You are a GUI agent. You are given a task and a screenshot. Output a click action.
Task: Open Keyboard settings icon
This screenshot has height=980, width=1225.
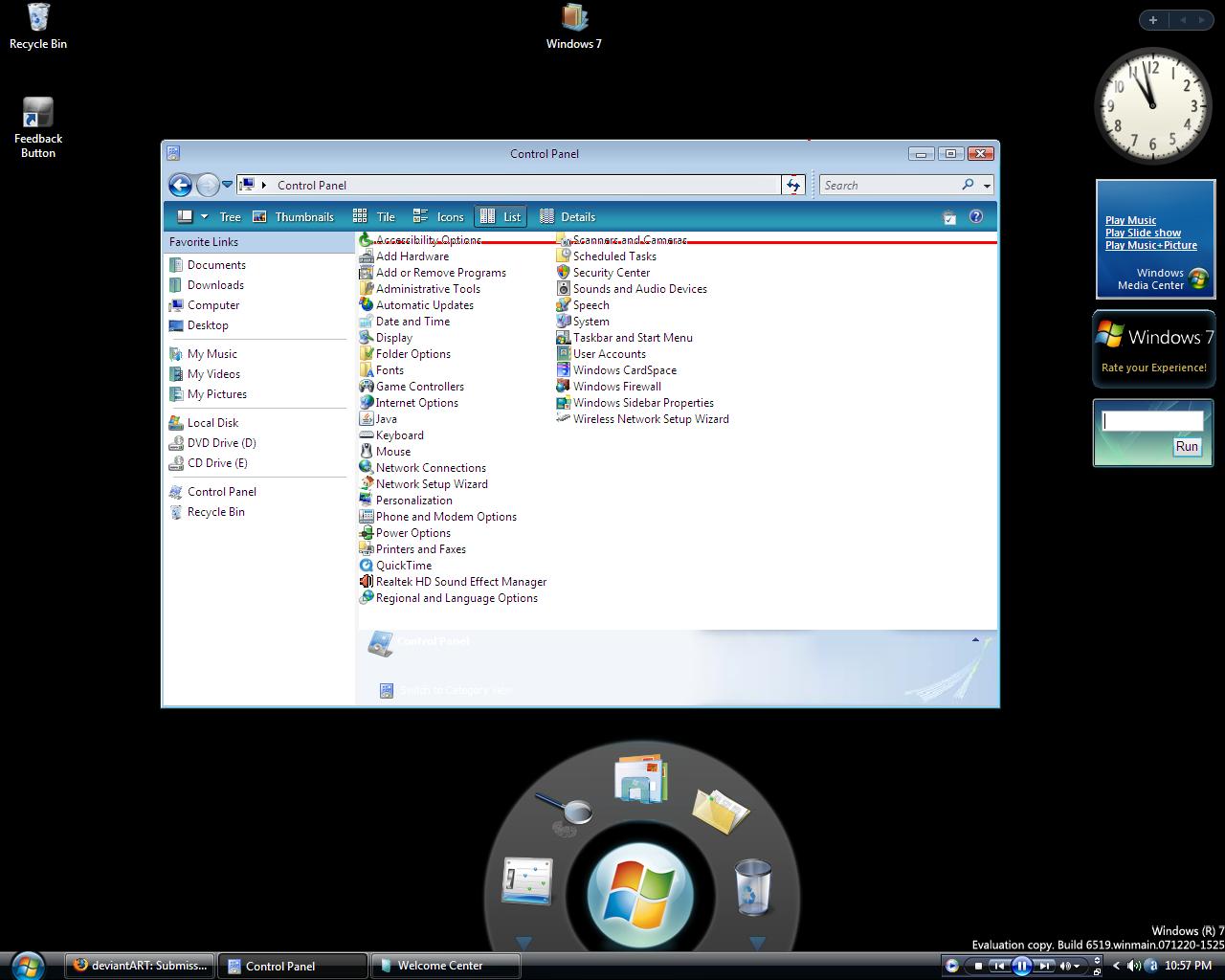(x=367, y=435)
